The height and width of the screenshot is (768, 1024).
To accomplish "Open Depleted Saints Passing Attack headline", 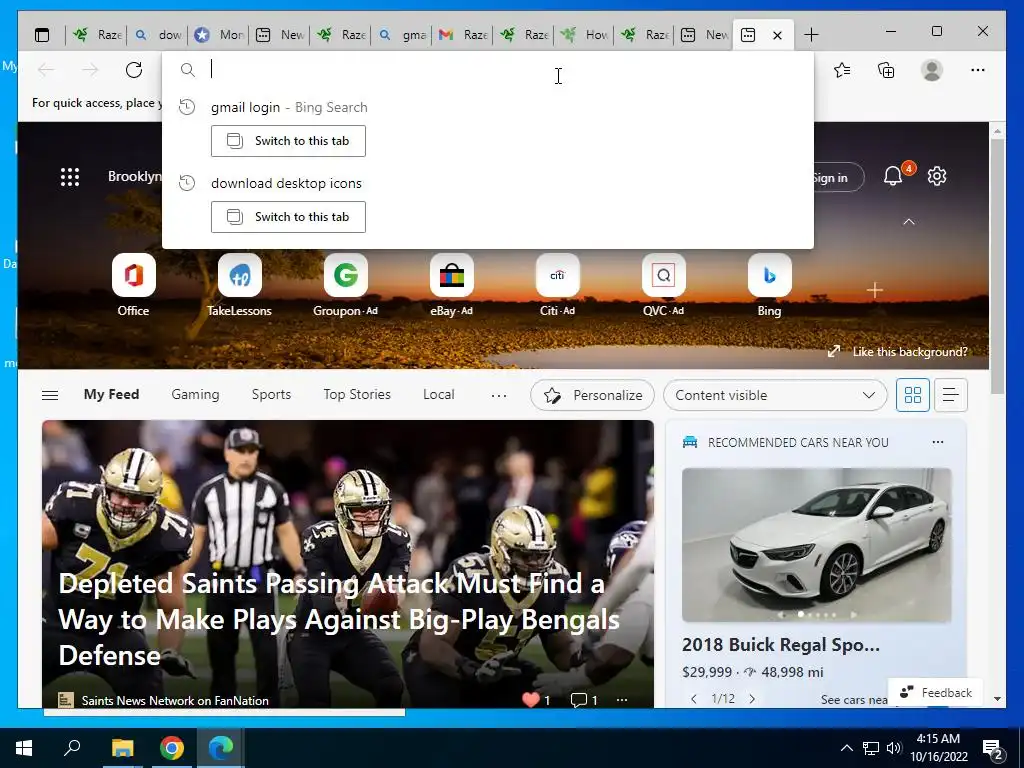I will click(x=339, y=619).
